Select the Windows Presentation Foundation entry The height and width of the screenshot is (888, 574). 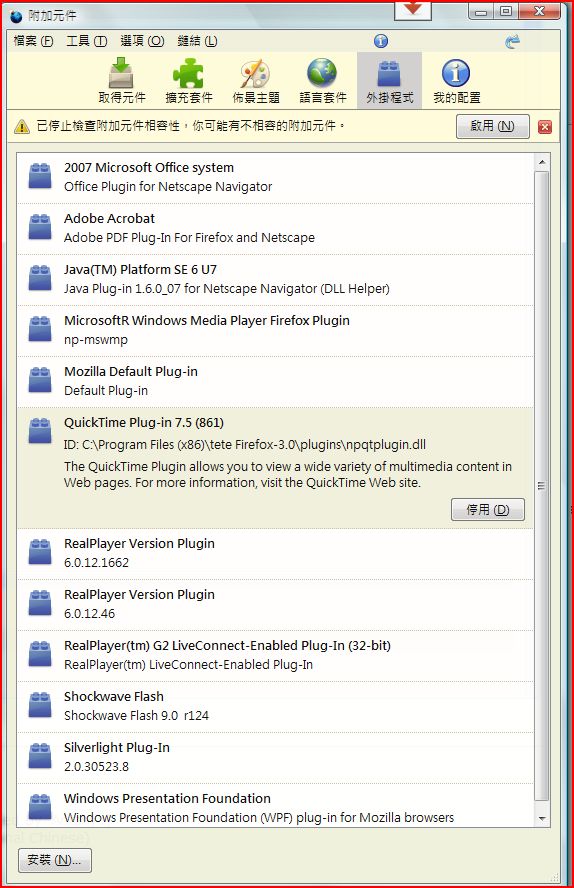tap(276, 805)
